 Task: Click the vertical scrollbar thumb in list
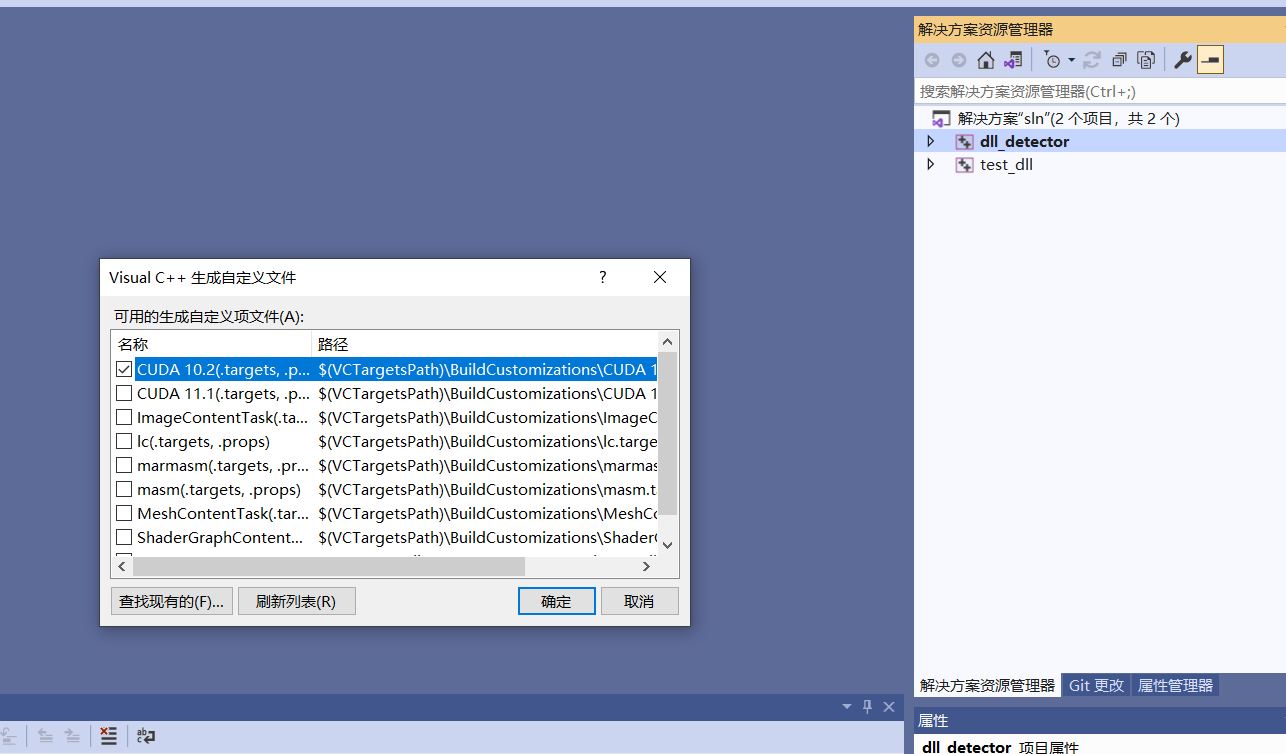point(668,434)
